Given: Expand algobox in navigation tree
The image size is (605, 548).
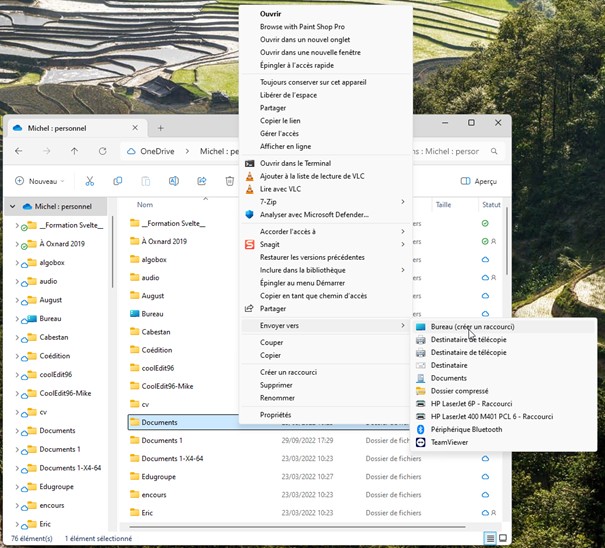Looking at the screenshot, I should pyautogui.click(x=17, y=263).
